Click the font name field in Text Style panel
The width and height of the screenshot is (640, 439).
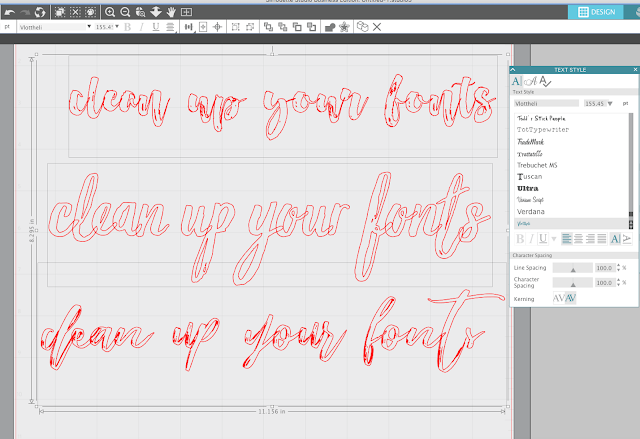(547, 104)
